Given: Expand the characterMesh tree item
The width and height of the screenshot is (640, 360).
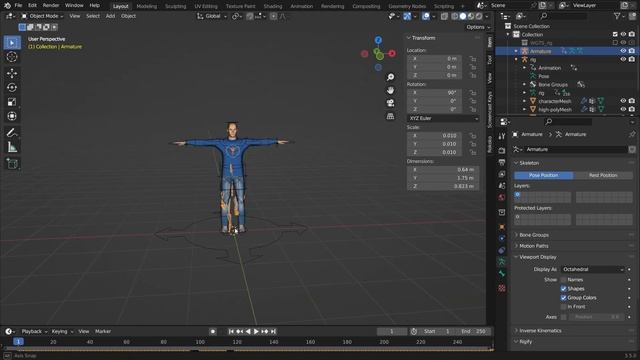Looking at the screenshot, I should pos(524,101).
